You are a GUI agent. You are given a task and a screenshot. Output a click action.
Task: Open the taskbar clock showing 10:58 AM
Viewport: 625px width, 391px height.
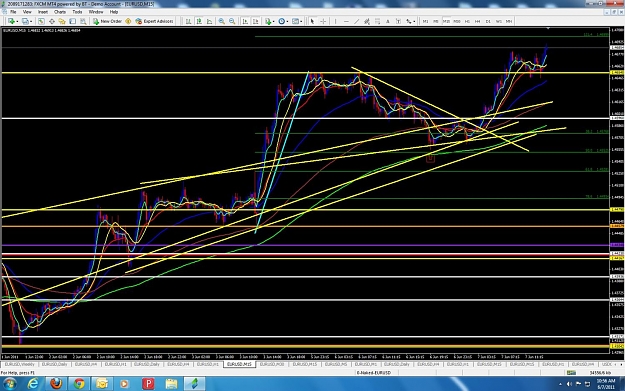pos(606,384)
